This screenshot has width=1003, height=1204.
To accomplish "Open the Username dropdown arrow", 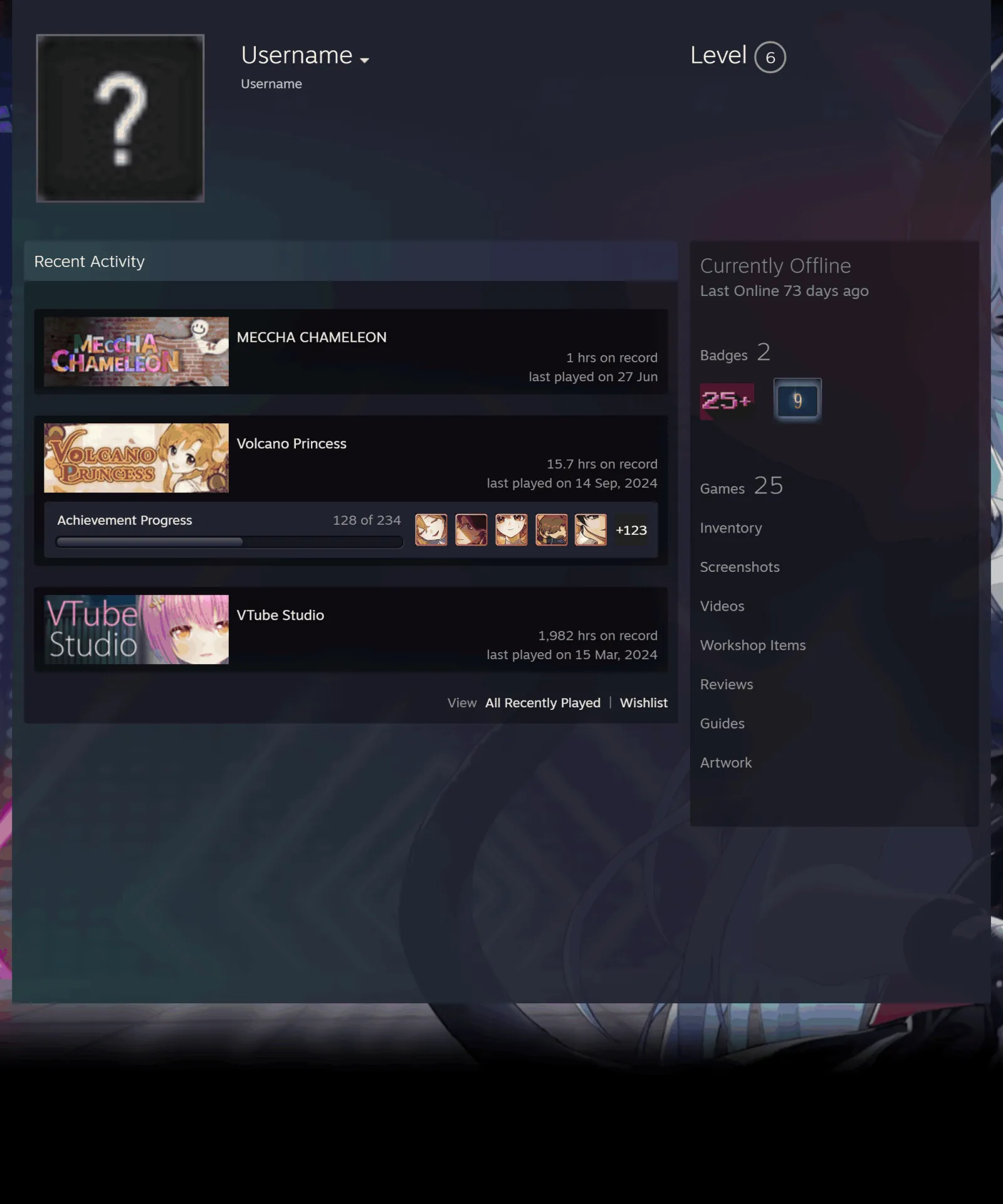I will [364, 60].
